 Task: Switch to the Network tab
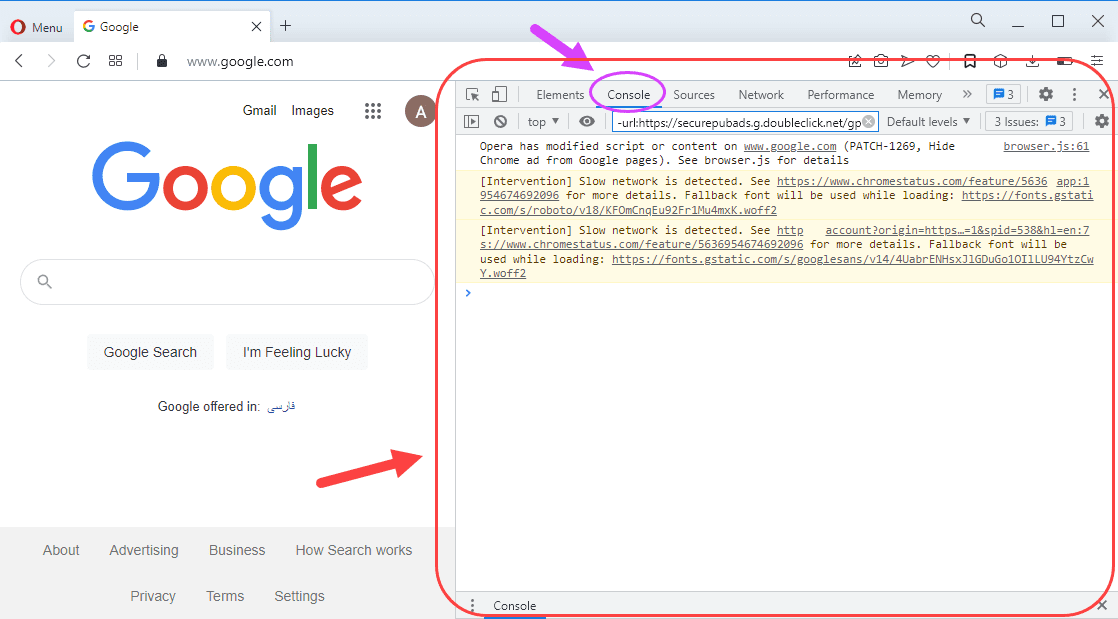point(761,95)
